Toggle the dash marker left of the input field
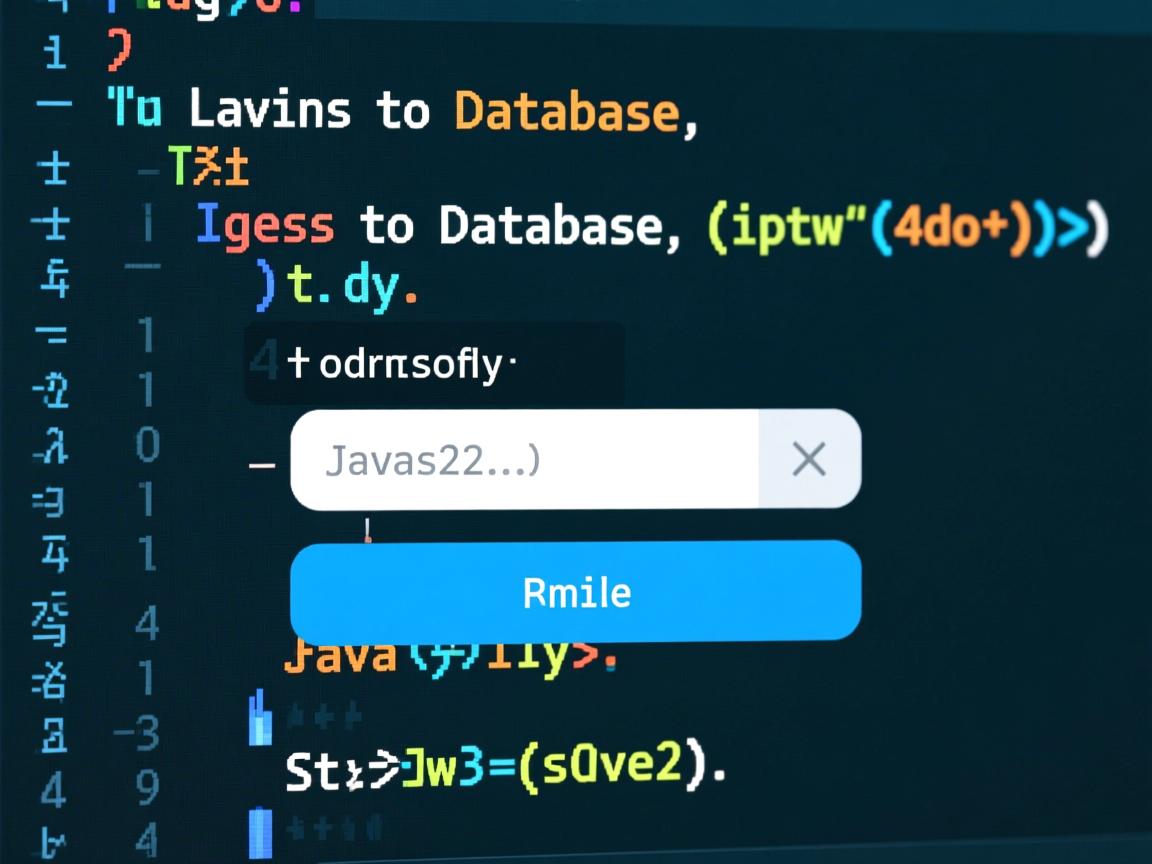Screen dimensions: 1152x864 (x=260, y=462)
